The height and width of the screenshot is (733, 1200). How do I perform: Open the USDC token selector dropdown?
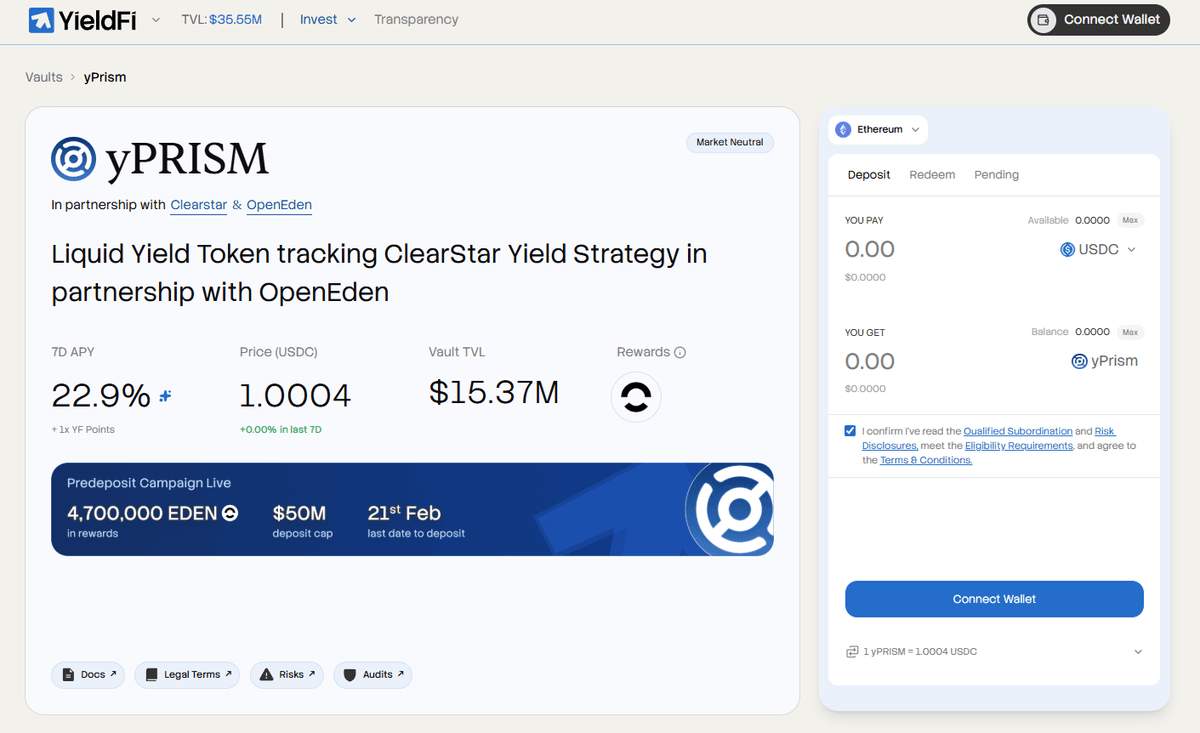click(1098, 250)
